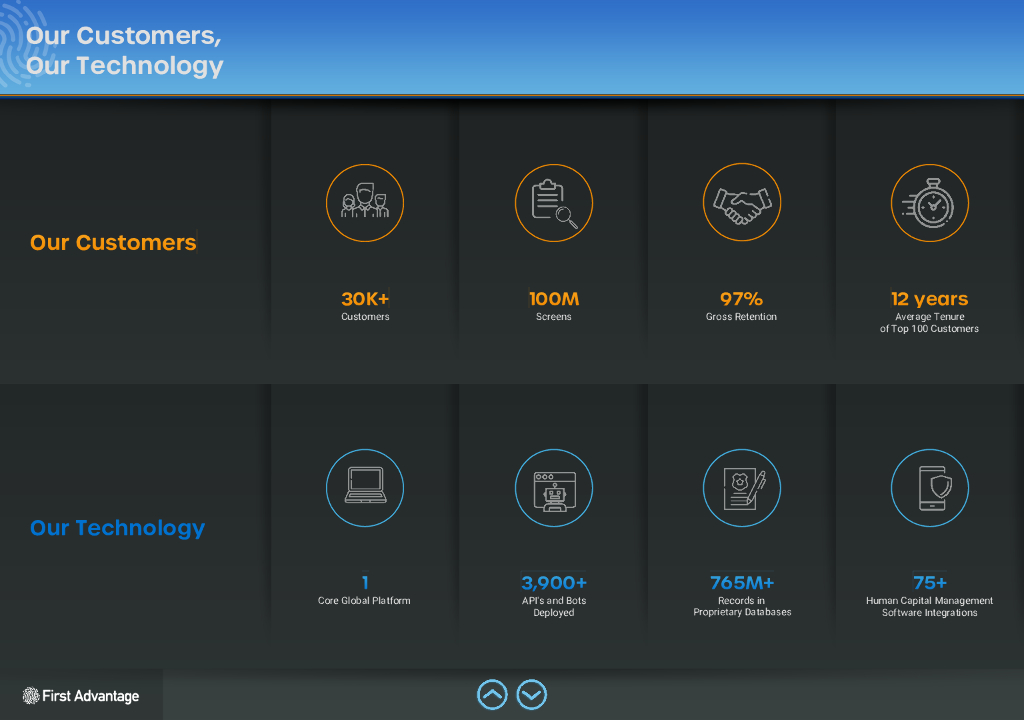
Task: Click the handshake gross retention icon
Action: tap(742, 203)
